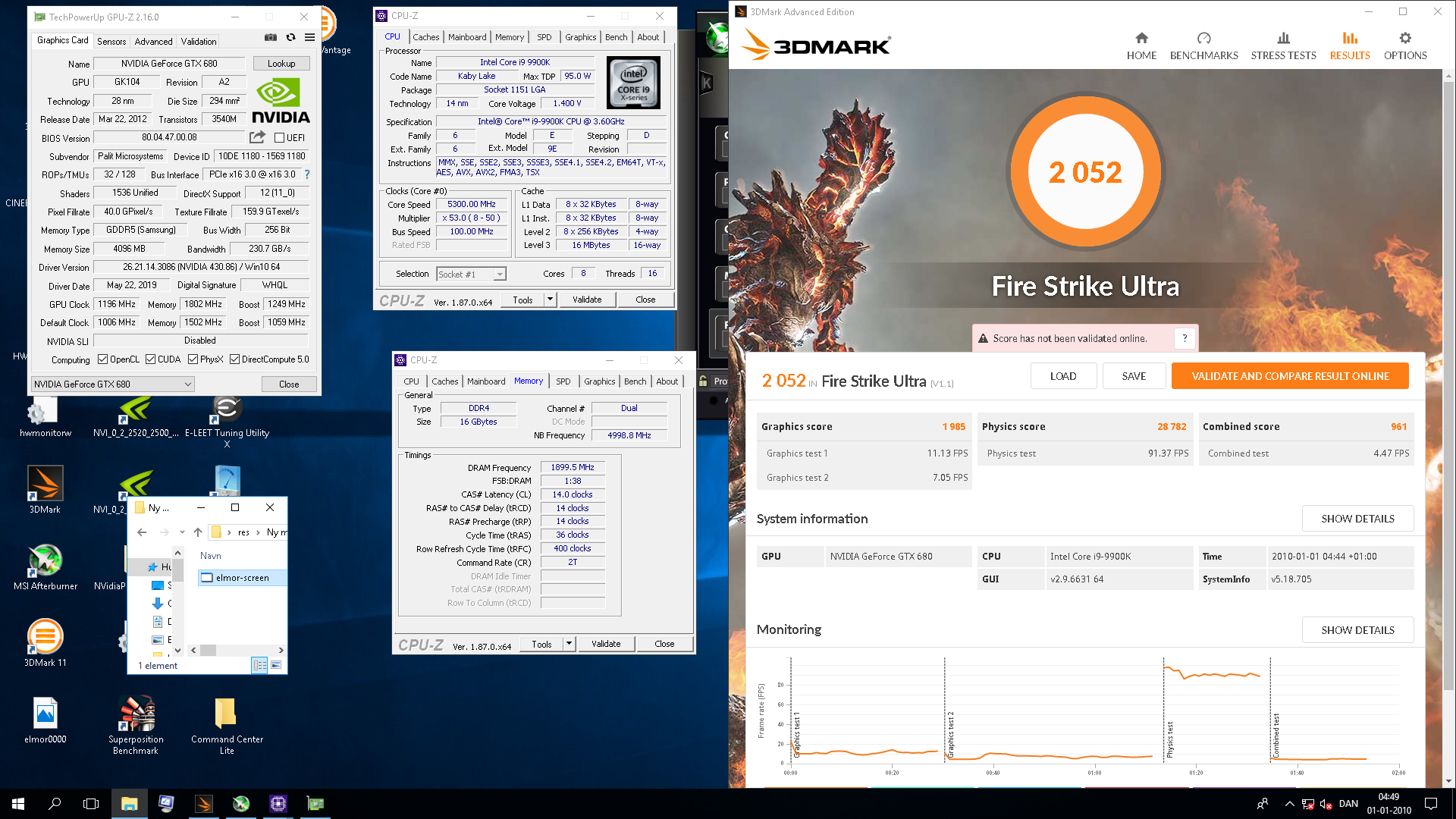Toggle the UEFI checkbox in GPU-Z
This screenshot has width=1456, height=819.
[x=279, y=138]
